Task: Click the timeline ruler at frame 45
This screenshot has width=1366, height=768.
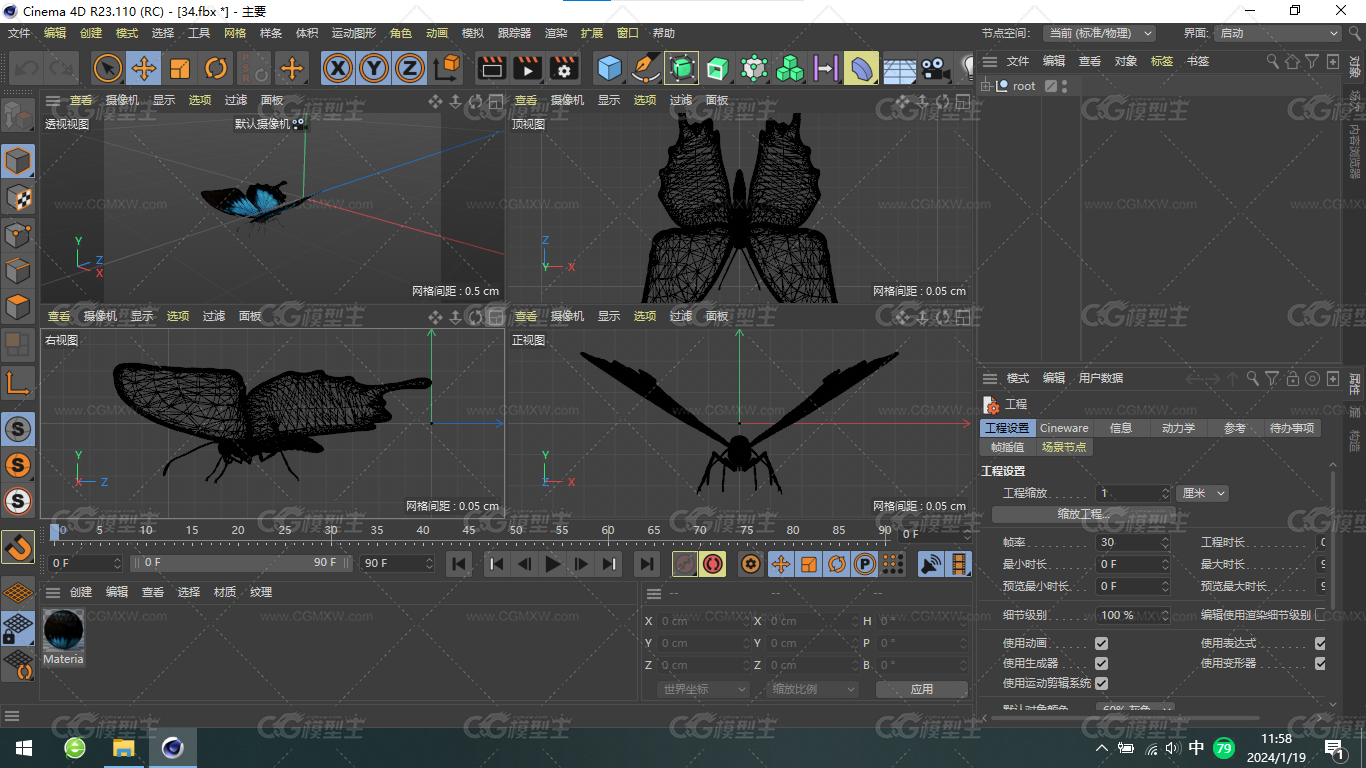Action: pos(469,530)
